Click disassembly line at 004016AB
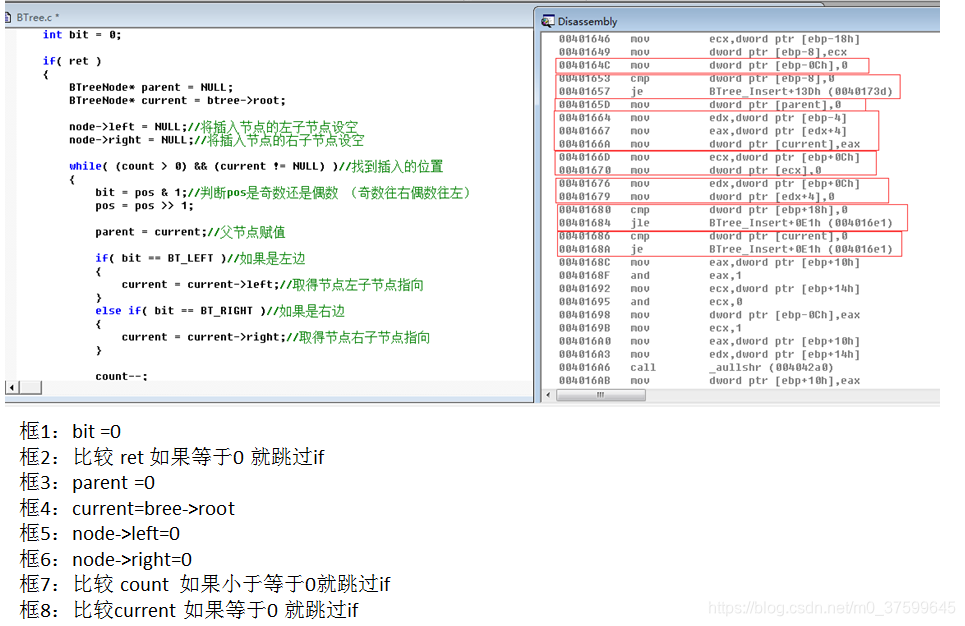 710,380
